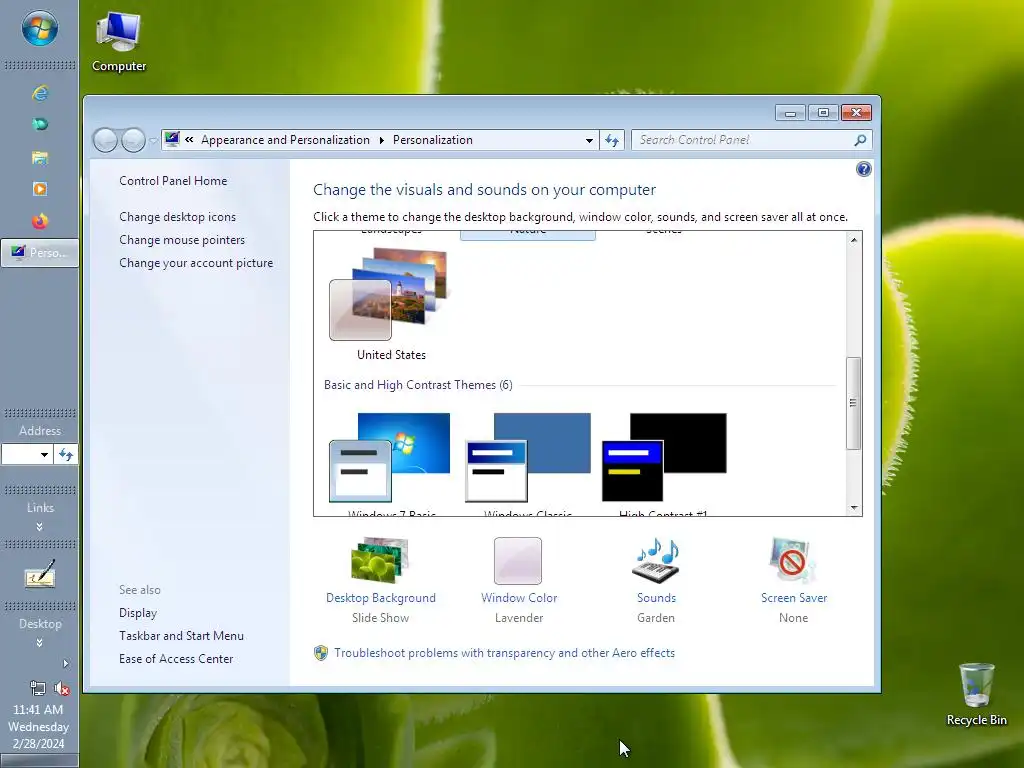Open the breadcrumb arrow after Appearance and Personalization
Viewport: 1024px width, 768px height.
click(381, 140)
